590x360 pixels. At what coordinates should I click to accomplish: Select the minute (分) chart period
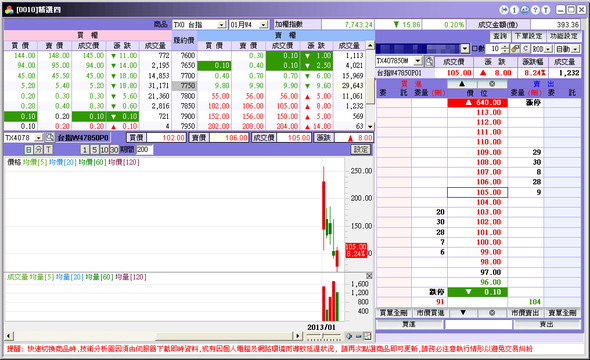(x=38, y=150)
